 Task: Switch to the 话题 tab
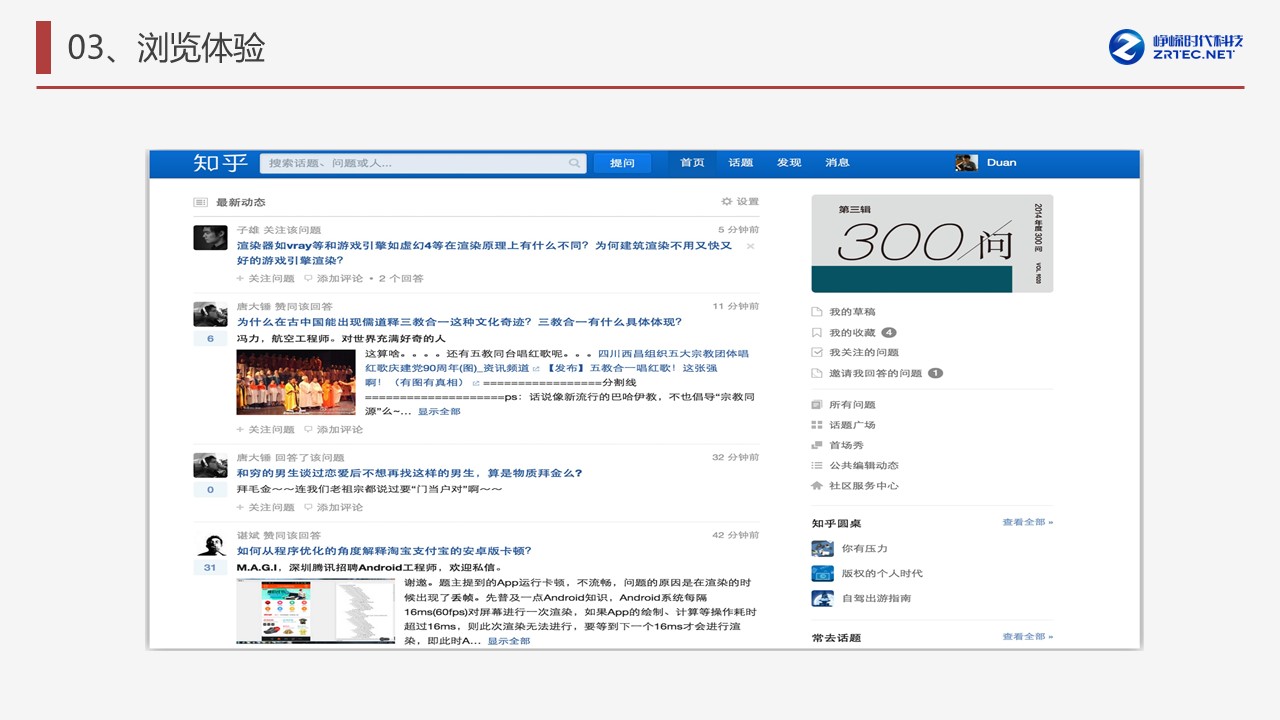[740, 163]
